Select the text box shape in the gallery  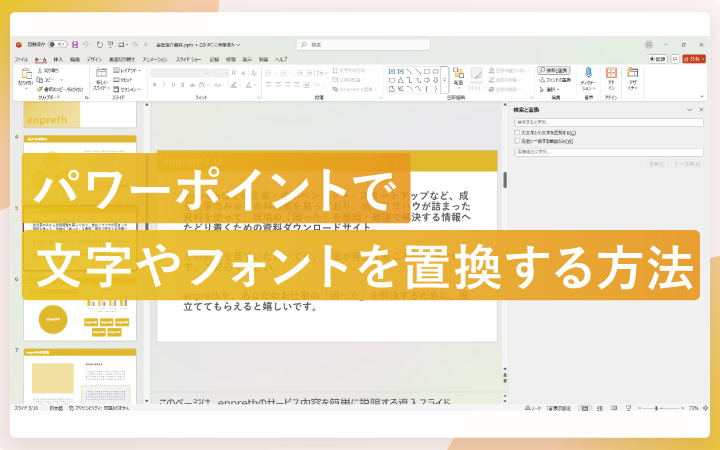tap(392, 72)
